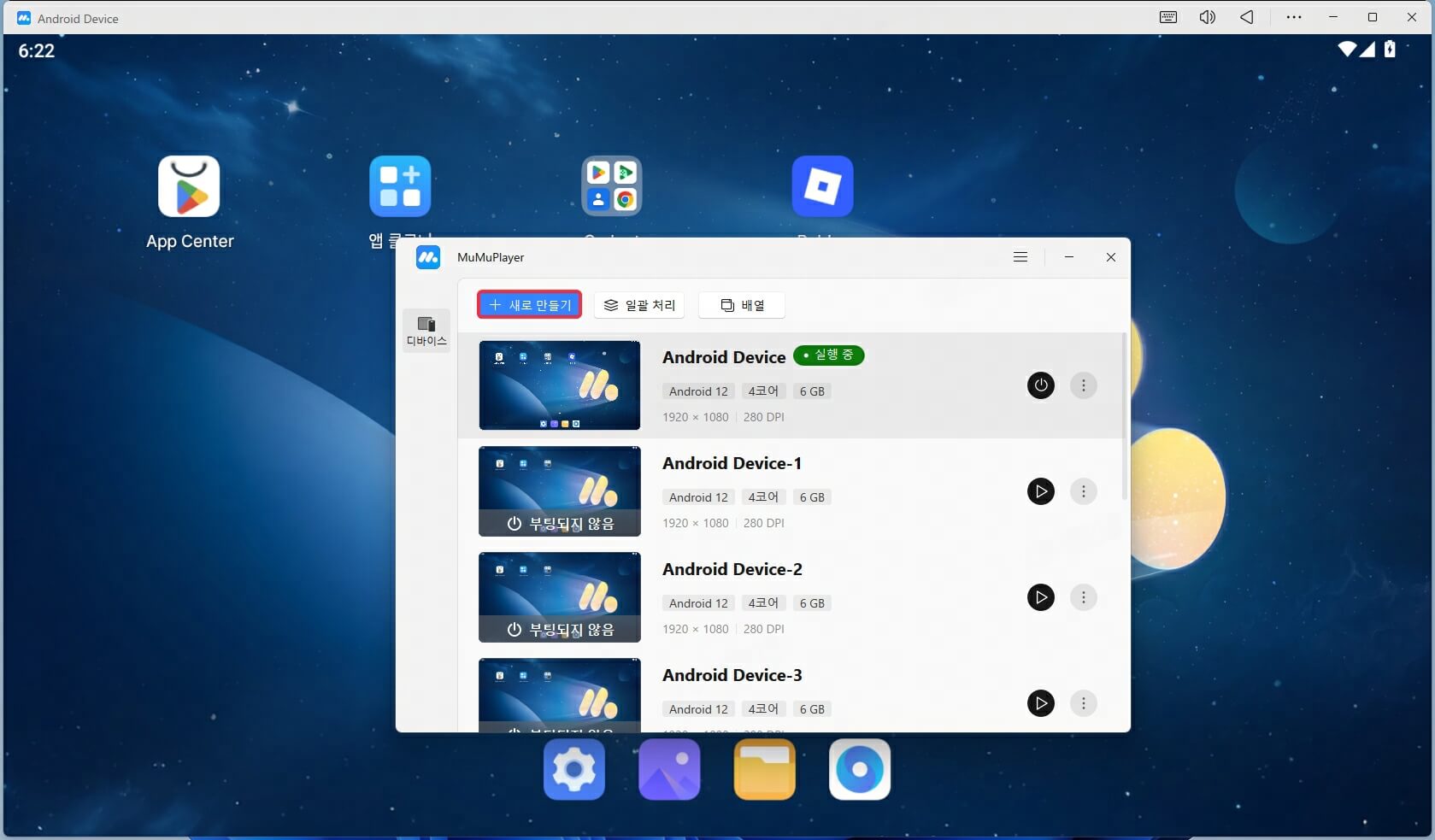
Task: Open more options for Android Device-1
Action: pos(1084,491)
